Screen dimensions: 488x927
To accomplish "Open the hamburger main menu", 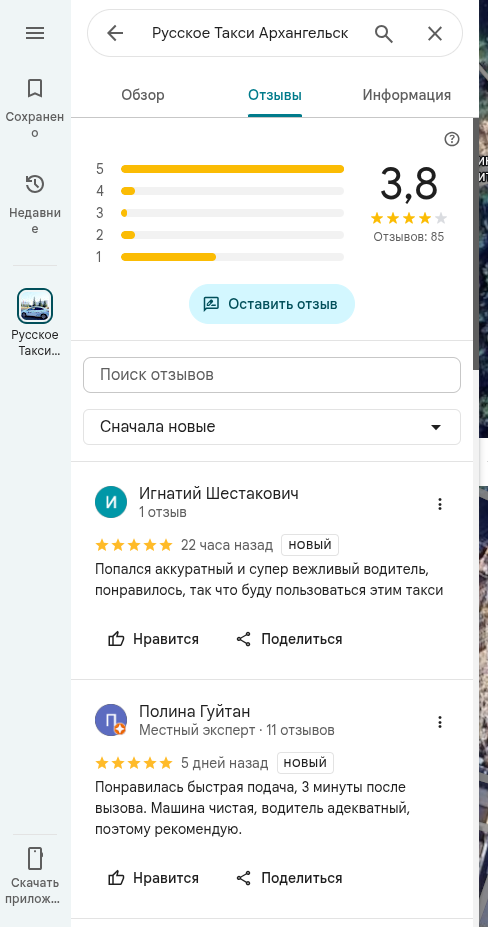I will coord(35,34).
